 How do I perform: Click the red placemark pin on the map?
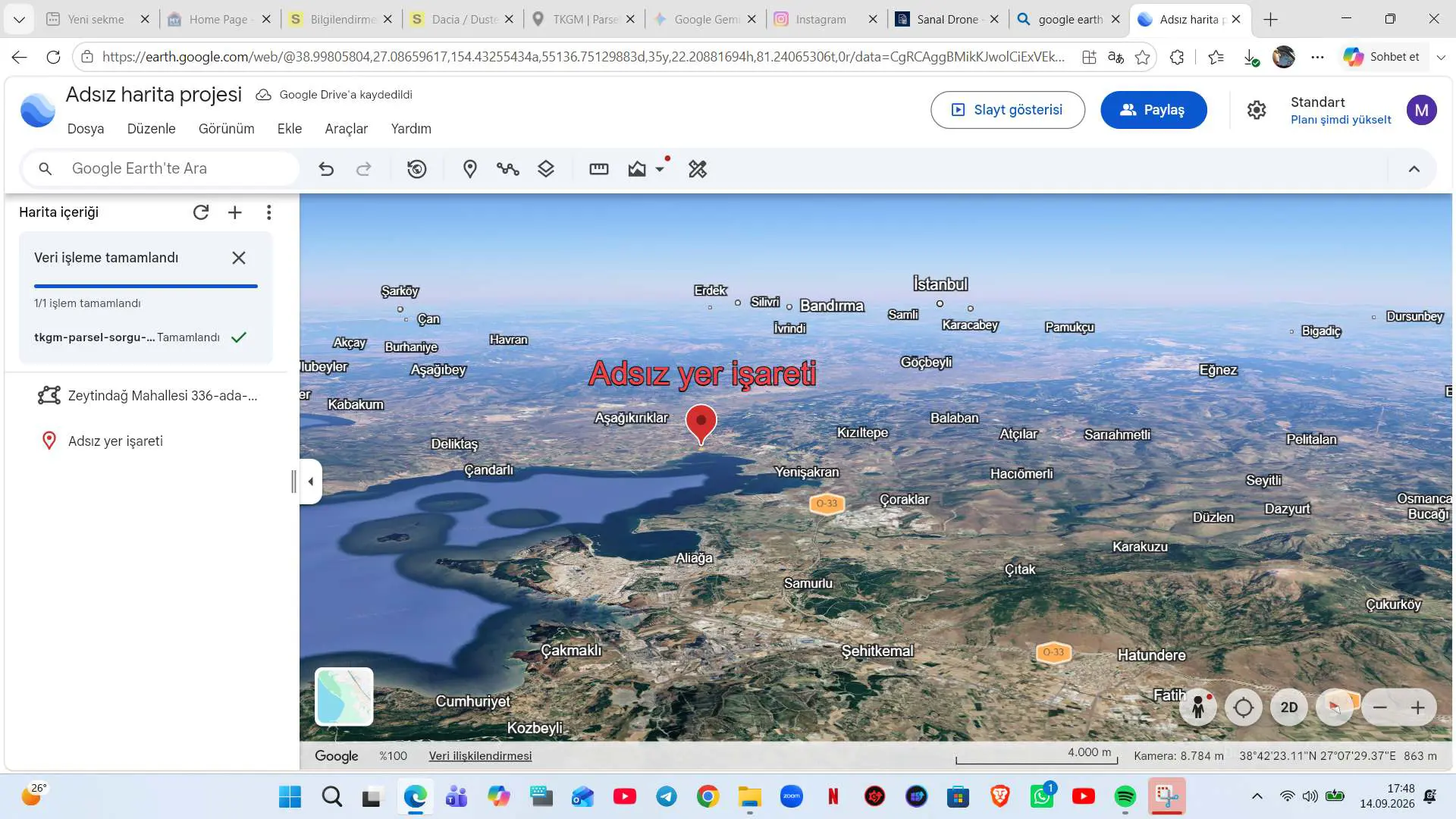coord(701,423)
